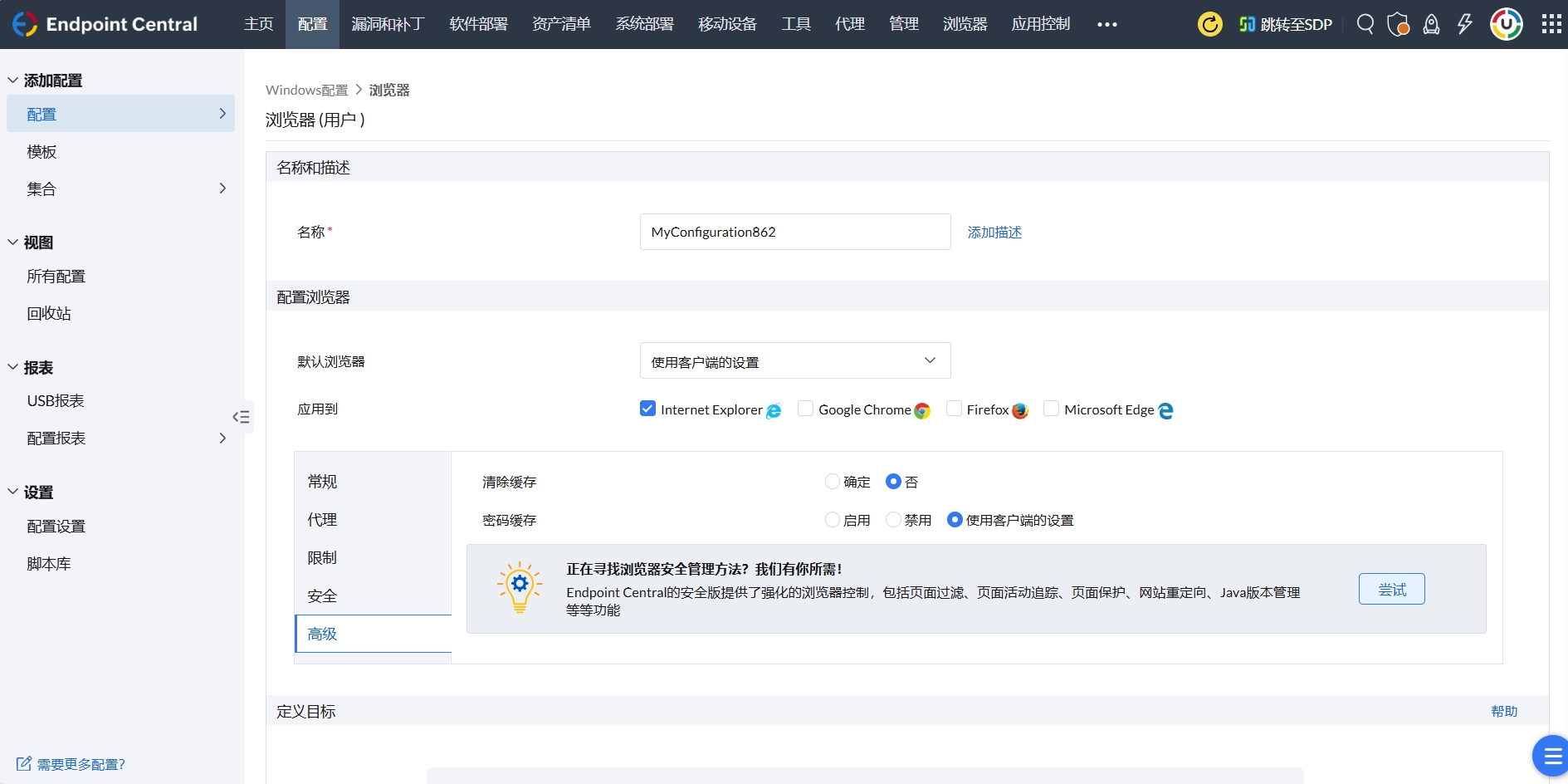Open the blue floating menu button
The image size is (1568, 784).
click(x=1551, y=756)
